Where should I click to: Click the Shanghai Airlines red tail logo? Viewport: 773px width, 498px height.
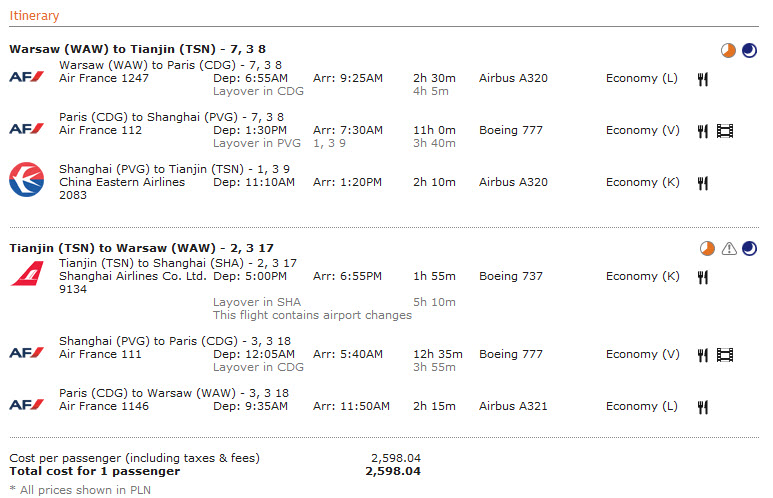click(x=27, y=274)
